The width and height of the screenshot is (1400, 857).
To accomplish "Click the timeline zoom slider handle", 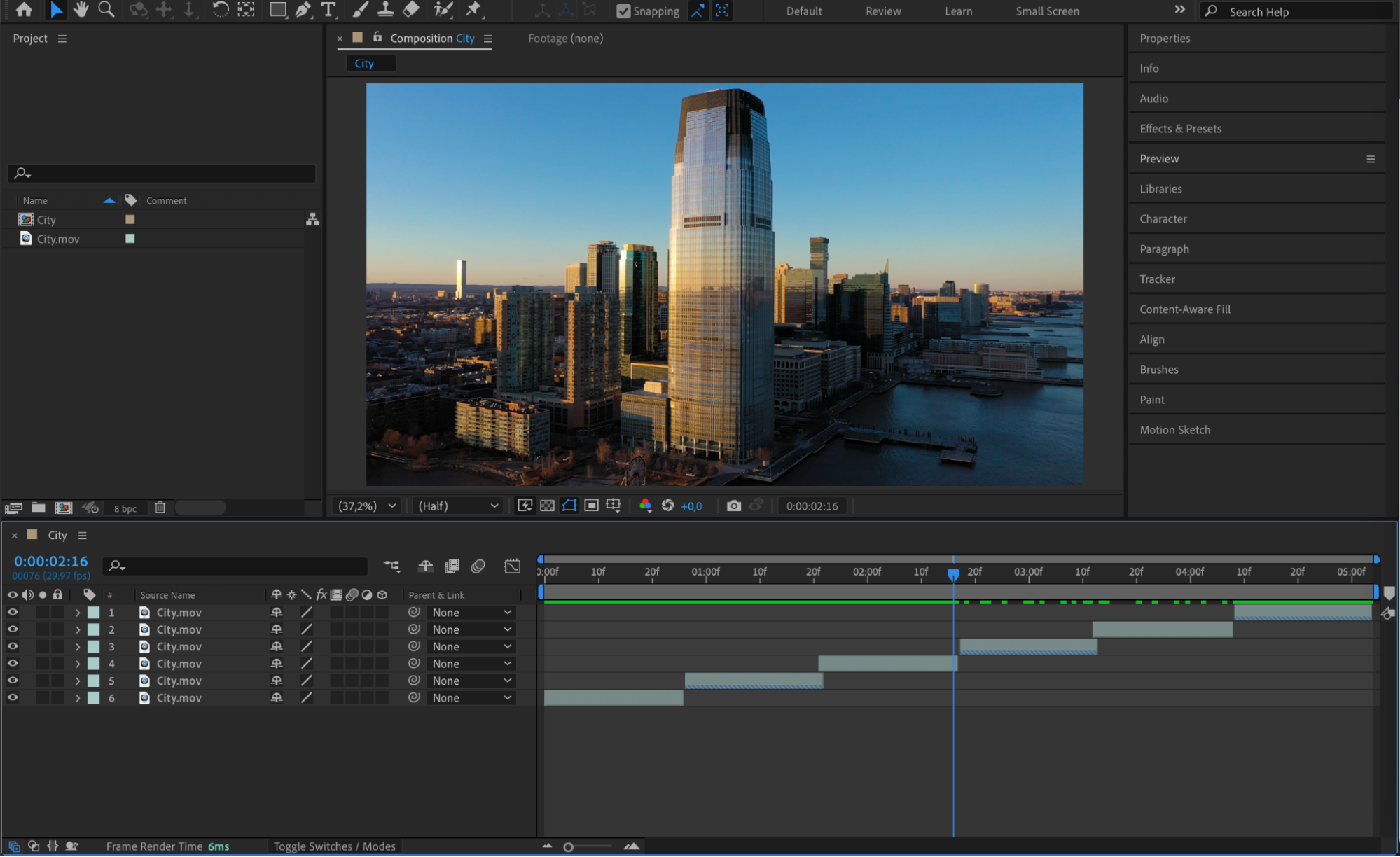I will pyautogui.click(x=568, y=847).
